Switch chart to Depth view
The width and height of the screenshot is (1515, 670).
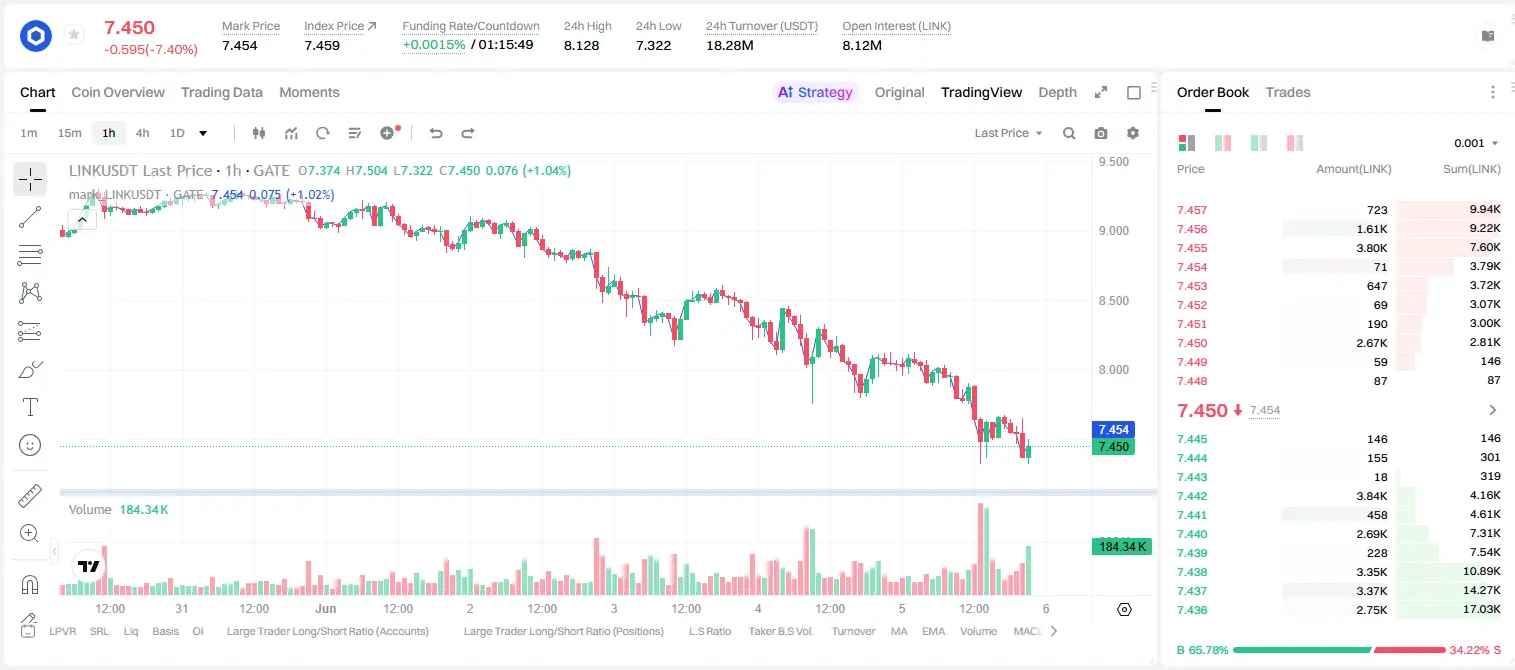click(1057, 92)
